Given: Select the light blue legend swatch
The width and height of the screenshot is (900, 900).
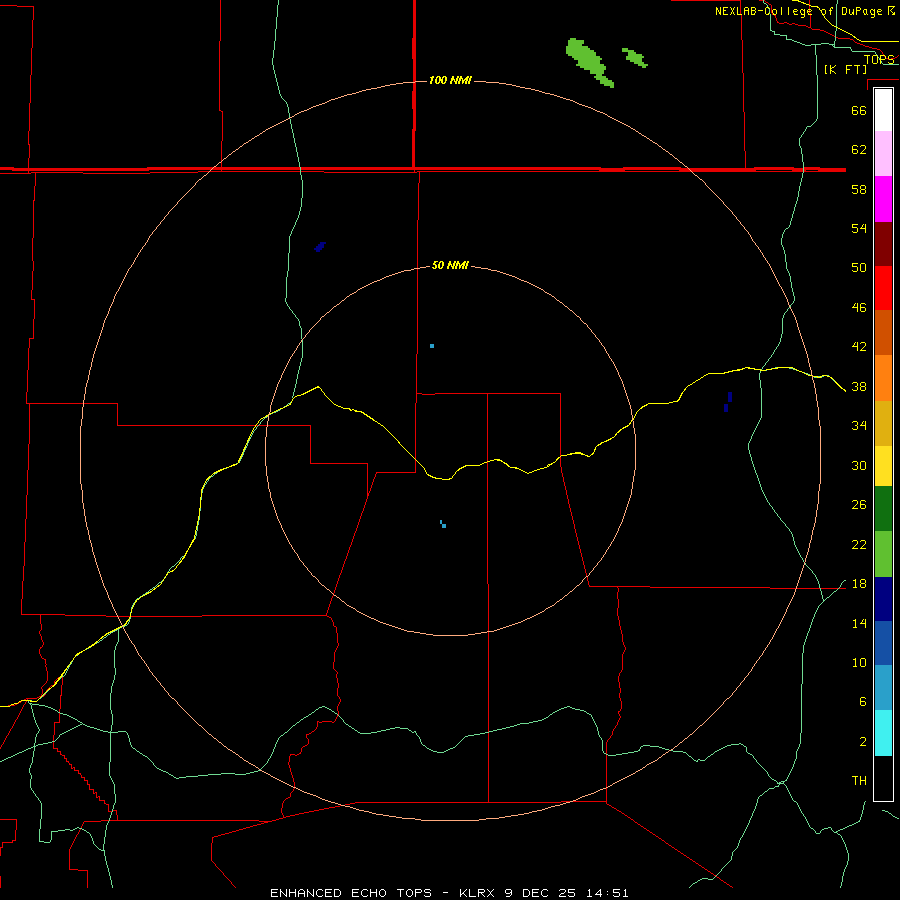Looking at the screenshot, I should 883,688.
